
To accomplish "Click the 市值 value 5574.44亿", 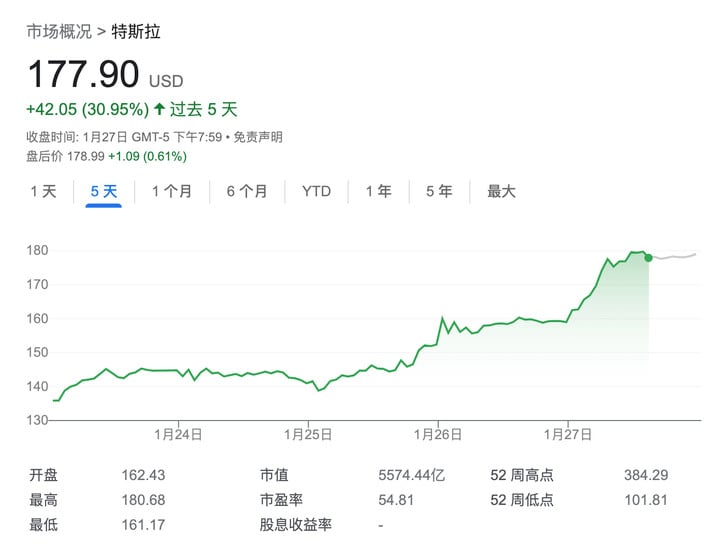I will point(411,475).
